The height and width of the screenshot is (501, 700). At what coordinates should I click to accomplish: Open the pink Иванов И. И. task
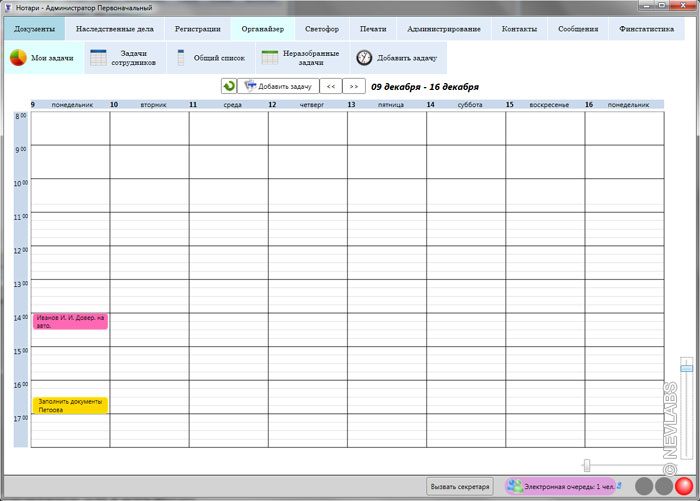(70, 321)
